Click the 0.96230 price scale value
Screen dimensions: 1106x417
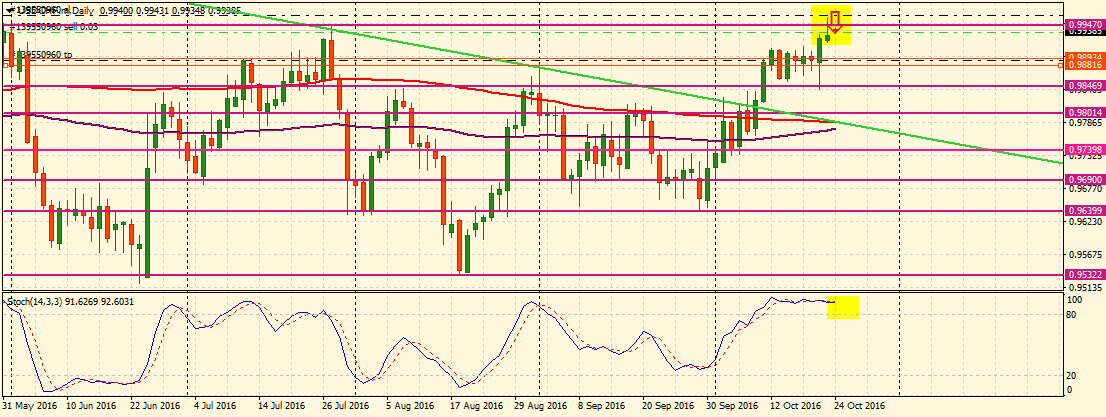[1086, 222]
